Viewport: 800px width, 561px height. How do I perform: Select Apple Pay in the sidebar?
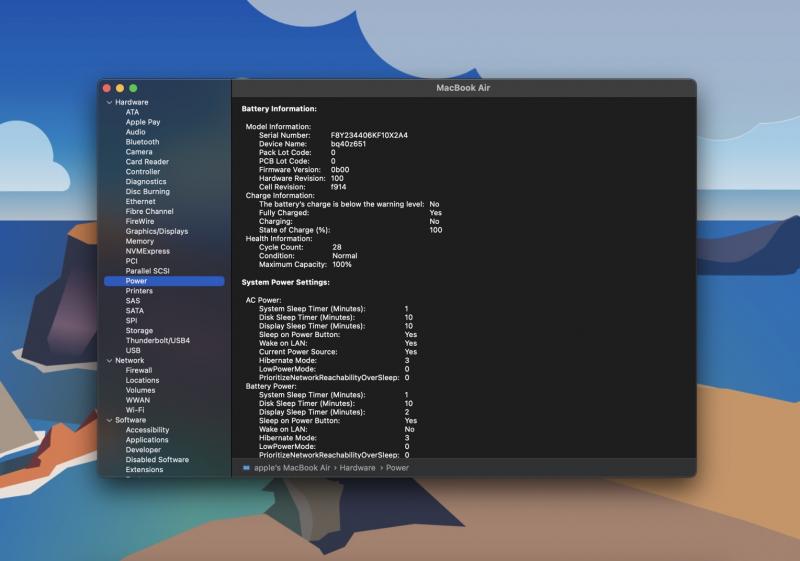click(x=143, y=122)
